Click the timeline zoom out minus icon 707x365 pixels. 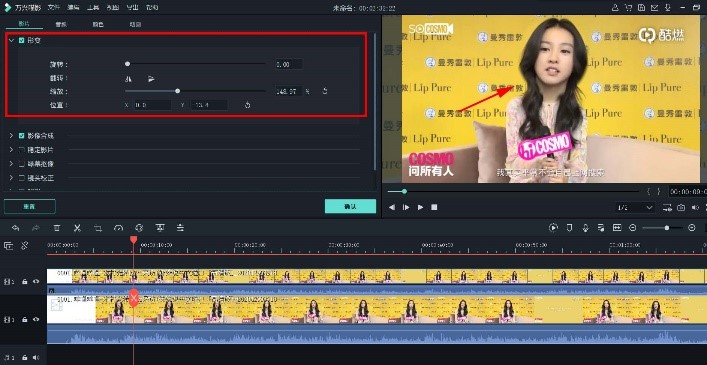pos(633,228)
